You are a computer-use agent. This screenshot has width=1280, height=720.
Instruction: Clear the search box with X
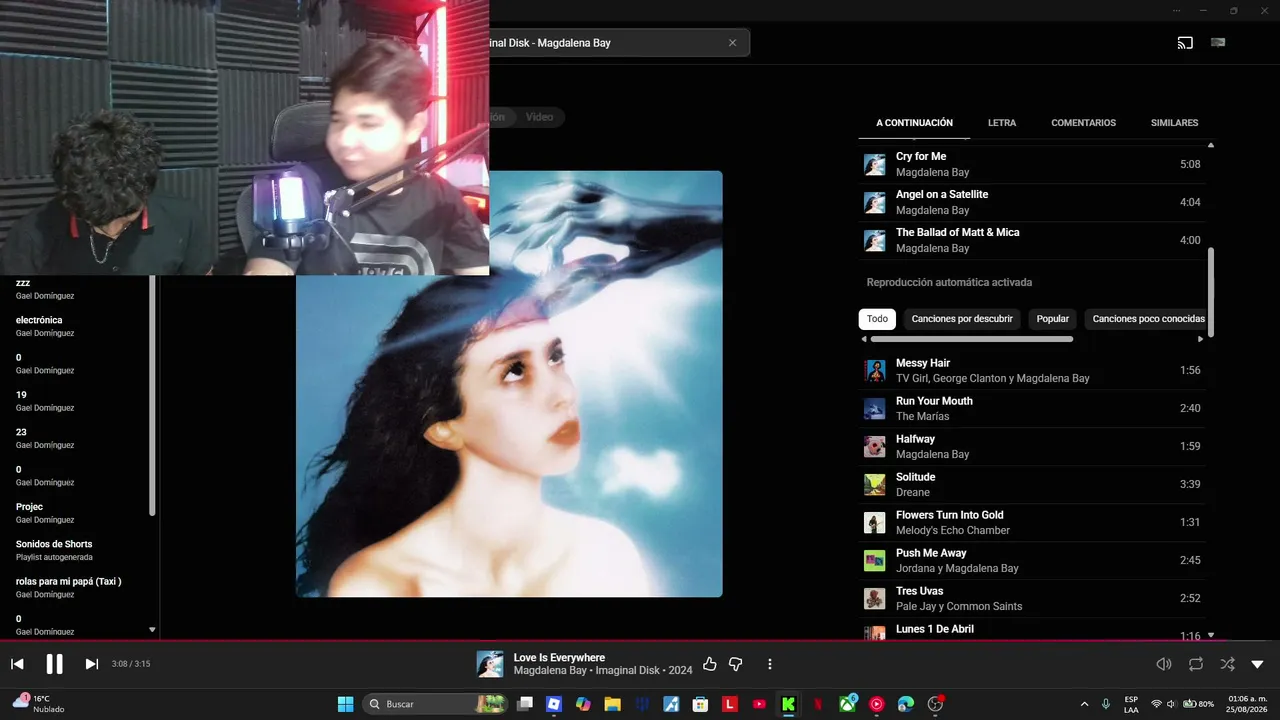tap(732, 43)
